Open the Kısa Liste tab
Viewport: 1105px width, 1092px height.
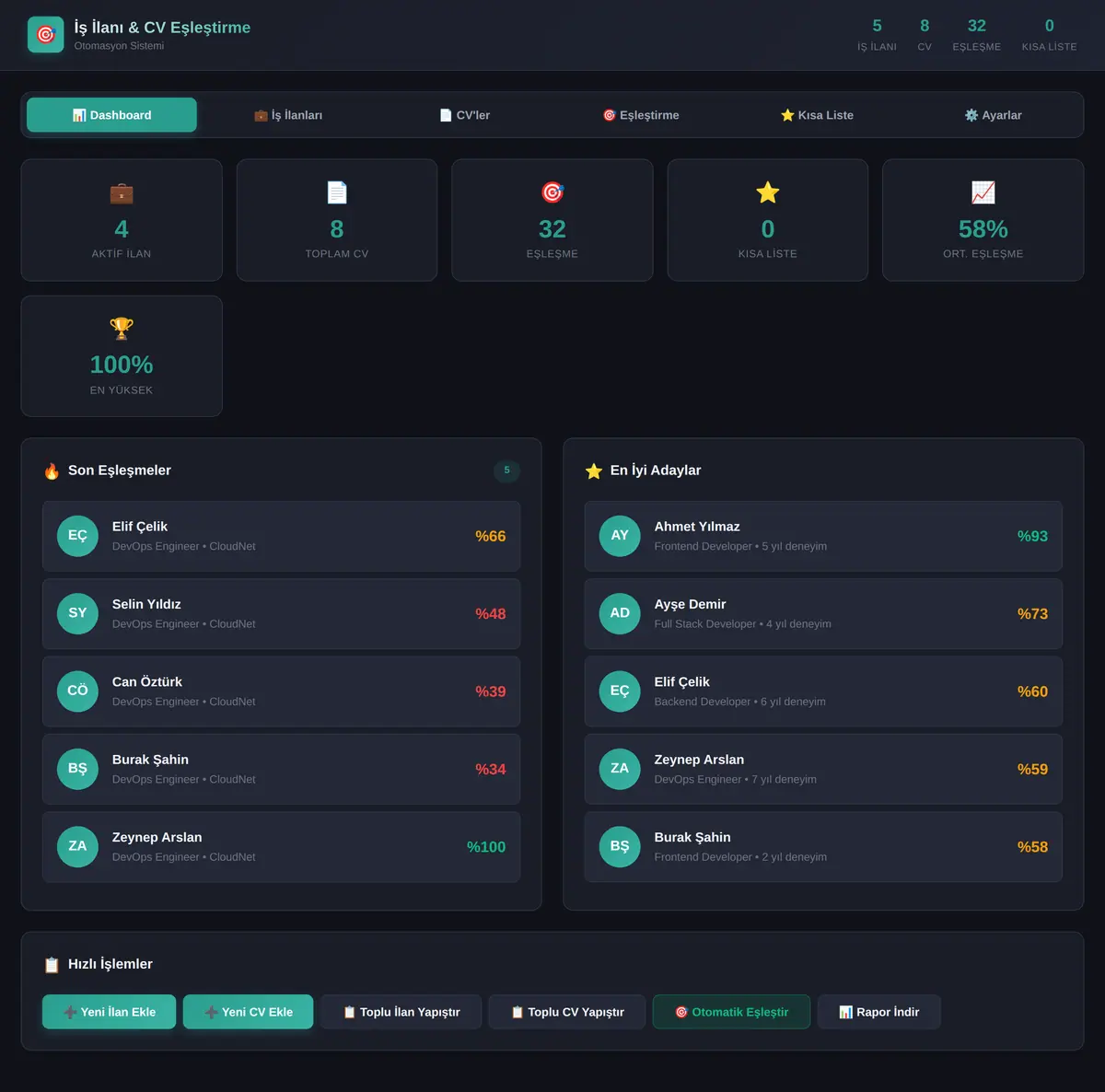point(817,115)
